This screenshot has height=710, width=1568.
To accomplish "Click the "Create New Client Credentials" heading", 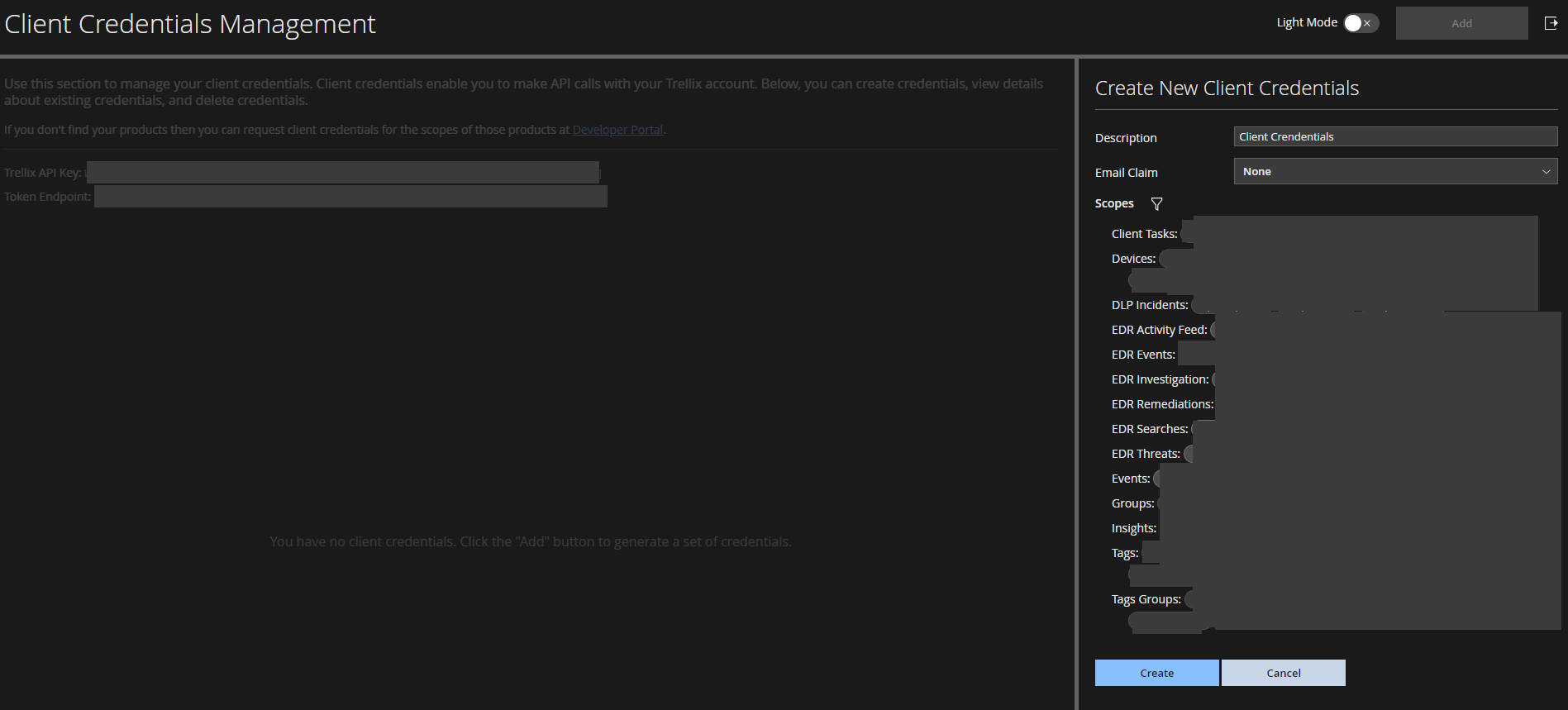I will coord(1227,88).
